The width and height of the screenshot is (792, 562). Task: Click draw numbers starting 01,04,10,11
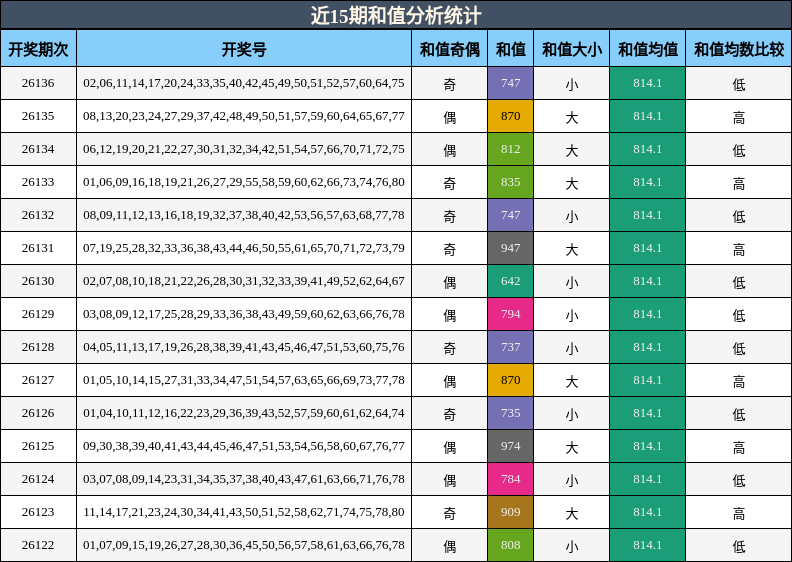click(244, 413)
